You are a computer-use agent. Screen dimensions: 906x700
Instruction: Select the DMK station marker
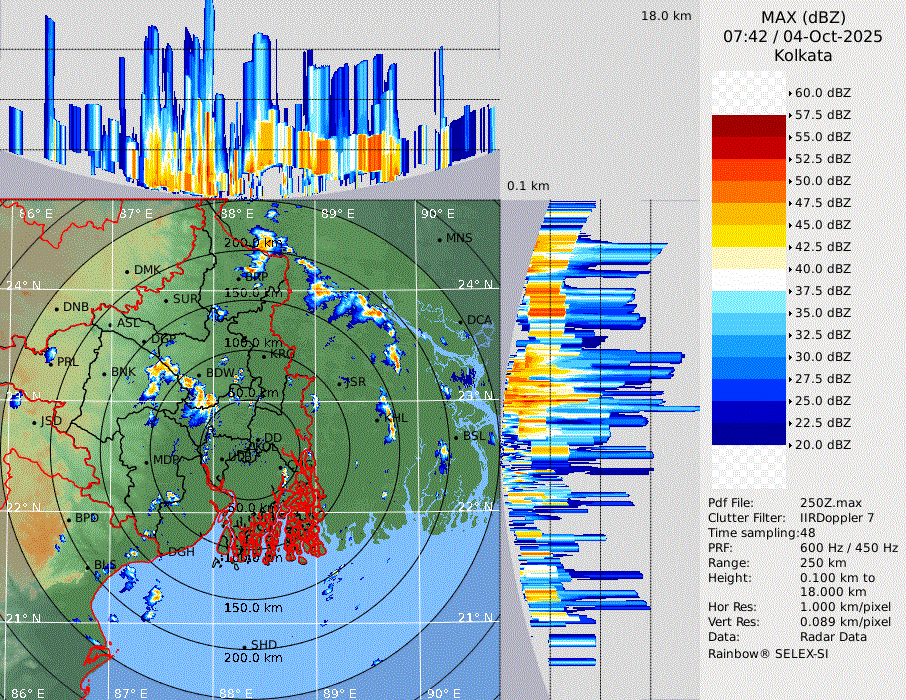coord(128,271)
